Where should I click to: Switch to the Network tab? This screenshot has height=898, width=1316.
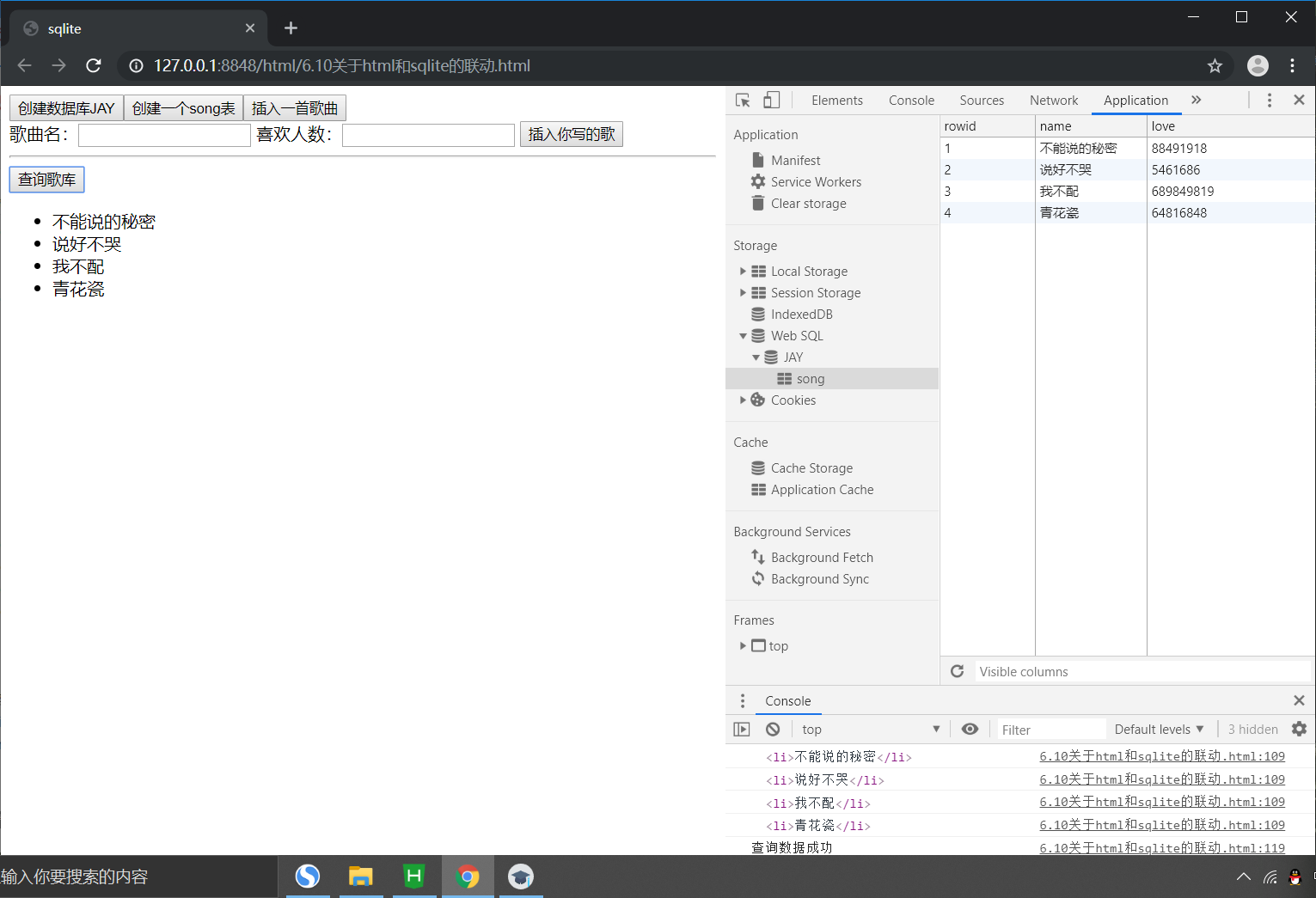pos(1053,100)
